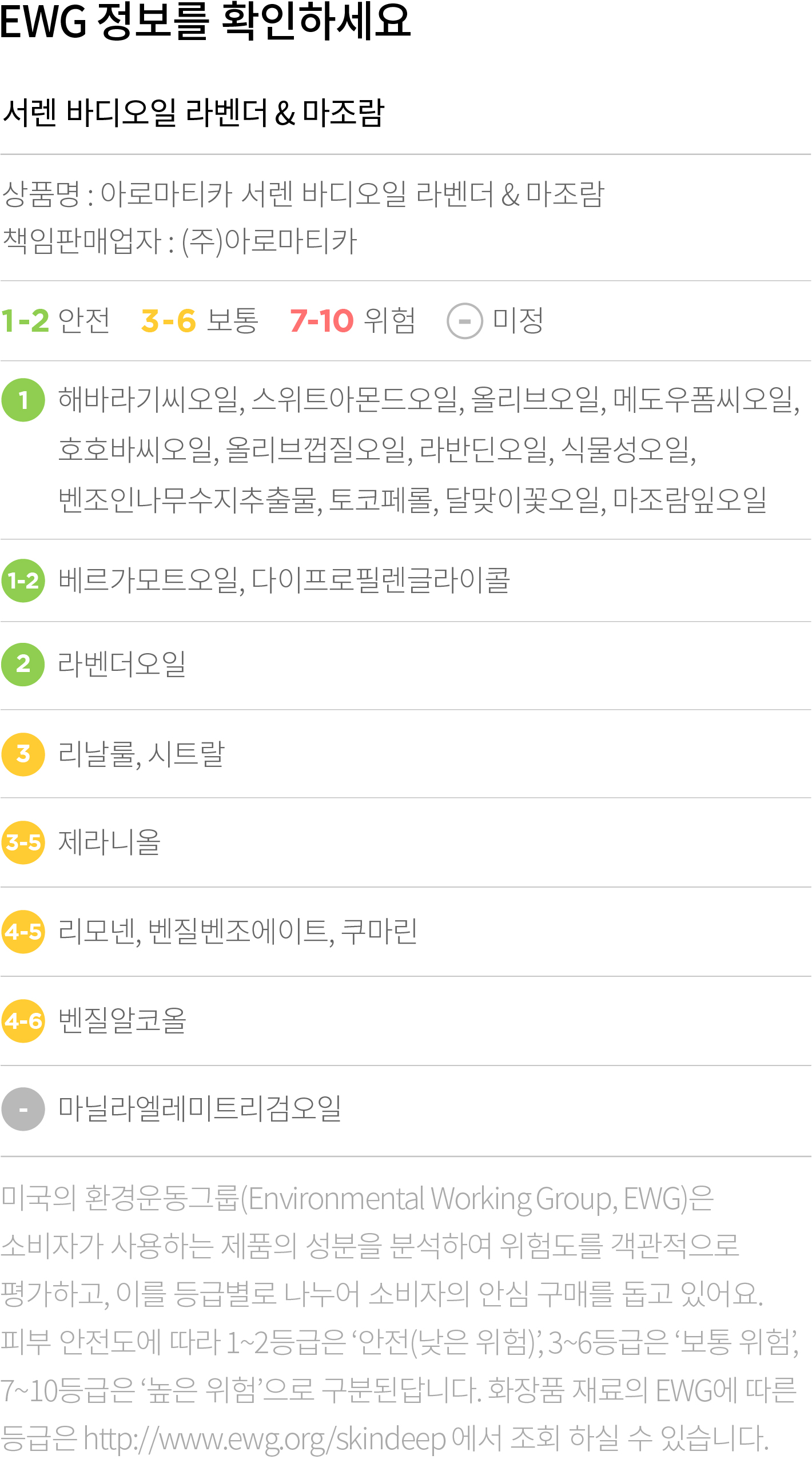The width and height of the screenshot is (812, 1479).
Task: Select the 벤질알코올 ingredient
Action: pyautogui.click(x=122, y=1020)
